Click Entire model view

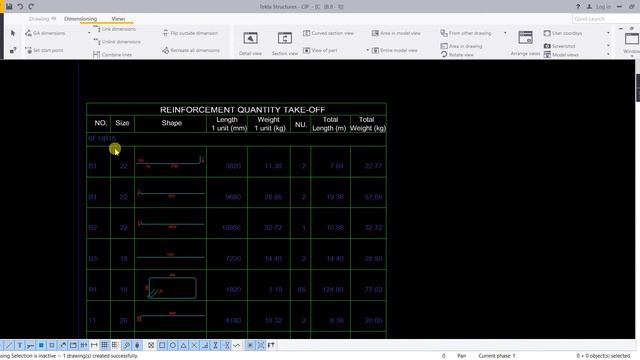pos(395,50)
